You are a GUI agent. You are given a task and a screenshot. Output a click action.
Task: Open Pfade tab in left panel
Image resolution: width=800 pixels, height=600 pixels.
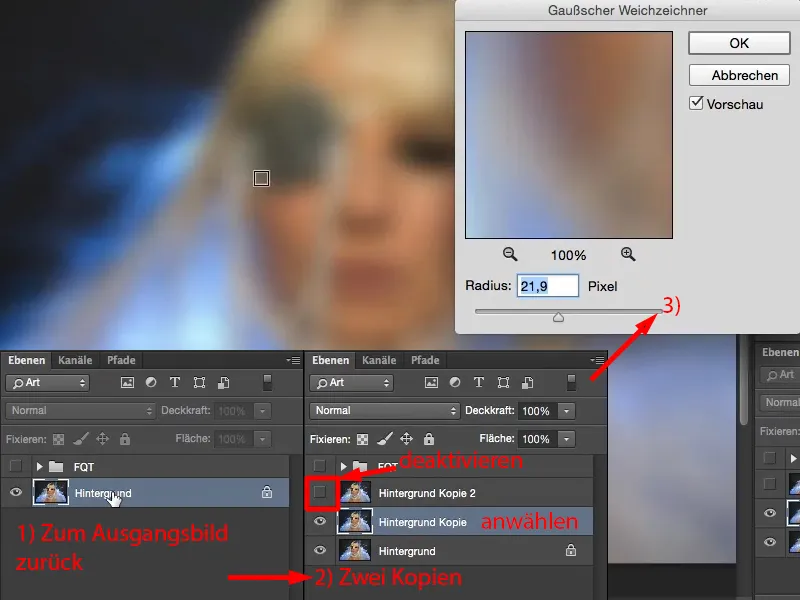click(121, 360)
